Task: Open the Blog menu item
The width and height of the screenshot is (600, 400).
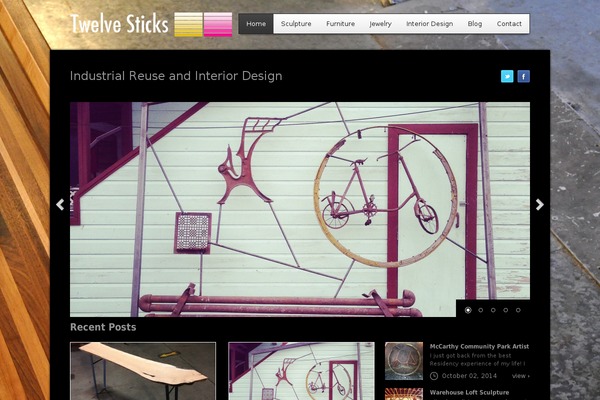Action: tap(474, 24)
